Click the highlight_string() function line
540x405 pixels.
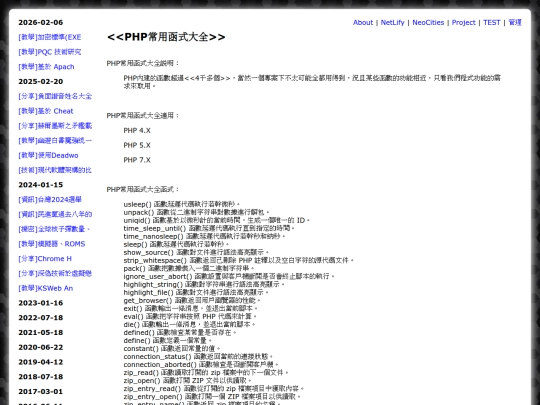[204, 284]
